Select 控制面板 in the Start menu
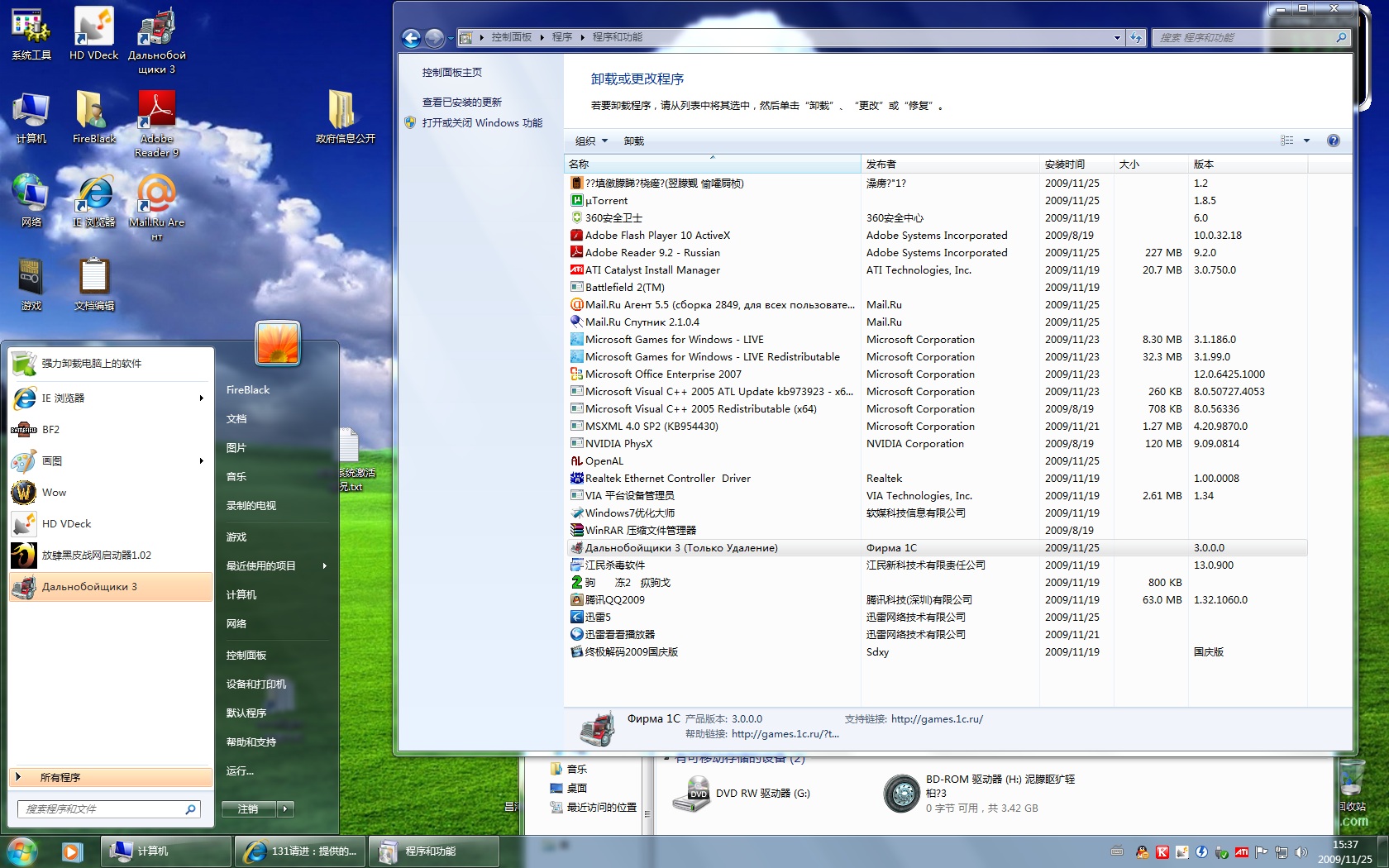Viewport: 1389px width, 868px height. click(x=246, y=656)
